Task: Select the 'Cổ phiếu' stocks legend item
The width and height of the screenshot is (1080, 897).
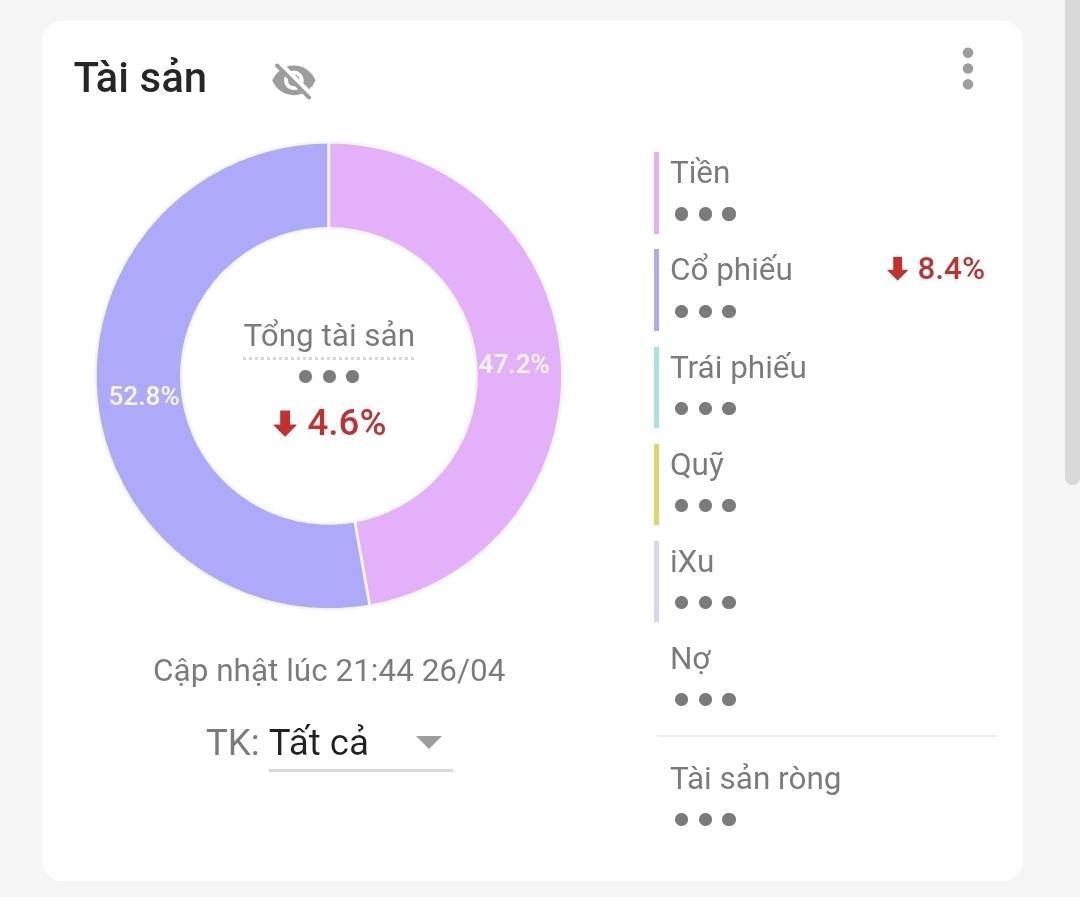Action: coord(731,270)
